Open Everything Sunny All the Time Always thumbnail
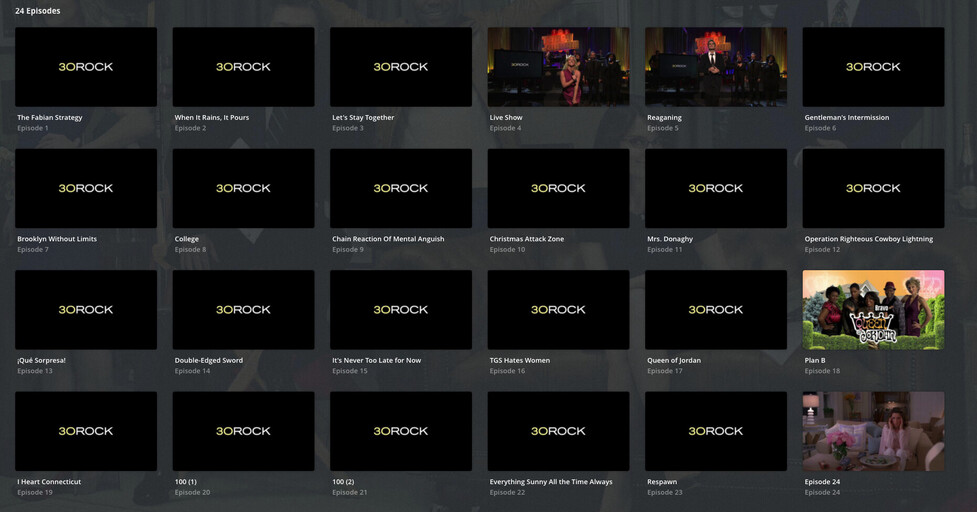Viewport: 977px width, 512px height. (558, 431)
